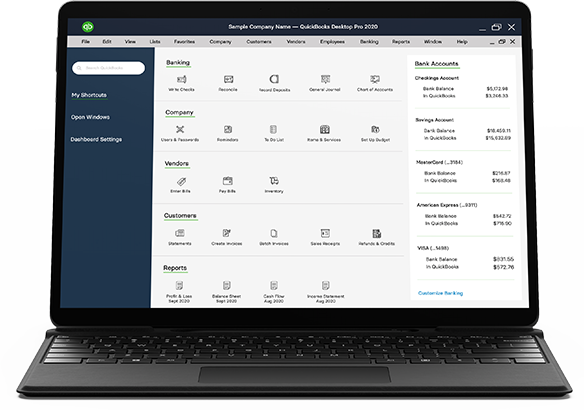The width and height of the screenshot is (584, 410).
Task: Click the search magnifier icon
Action: click(x=79, y=68)
